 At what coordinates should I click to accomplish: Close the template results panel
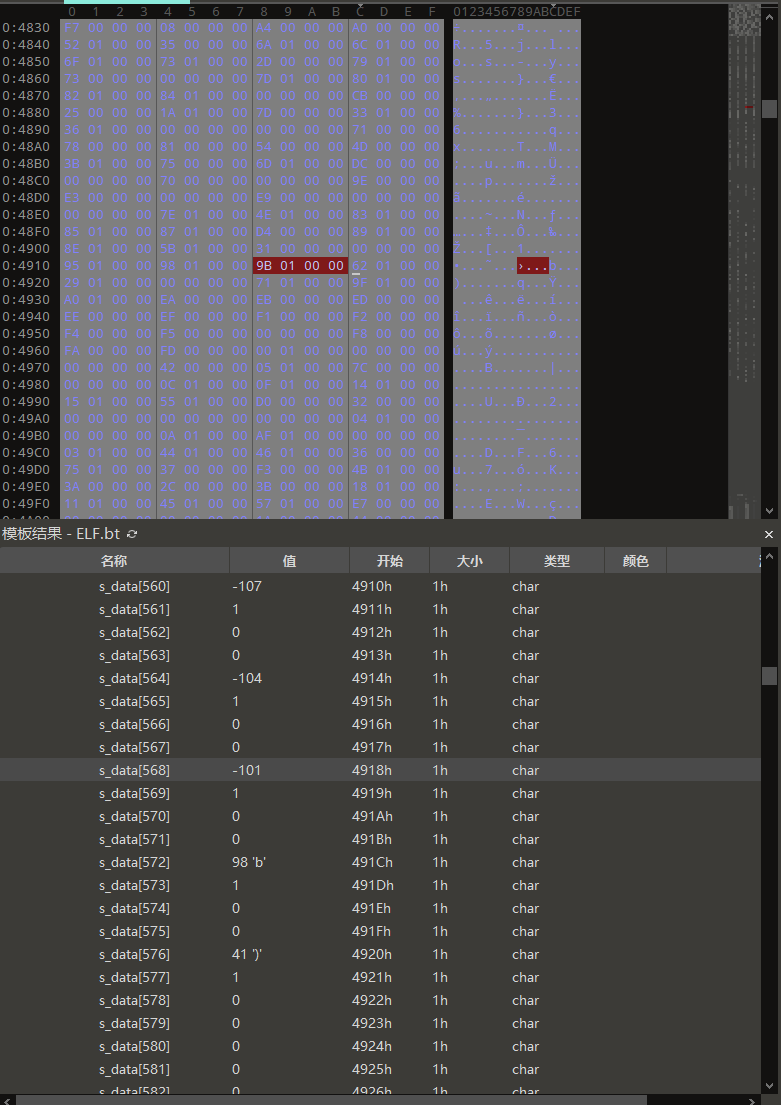tap(769, 535)
